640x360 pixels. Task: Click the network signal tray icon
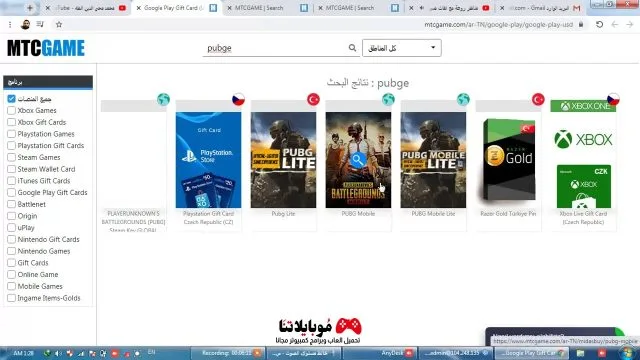click(x=81, y=353)
